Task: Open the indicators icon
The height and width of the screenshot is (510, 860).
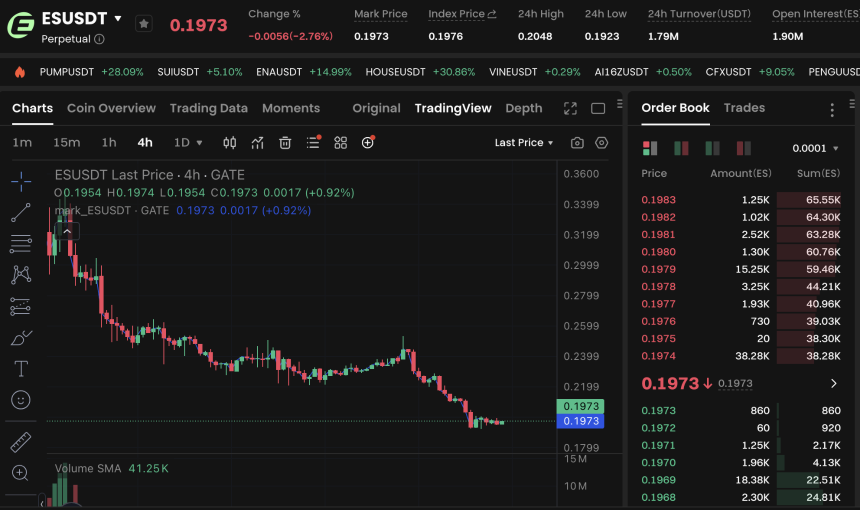Action: coord(257,143)
